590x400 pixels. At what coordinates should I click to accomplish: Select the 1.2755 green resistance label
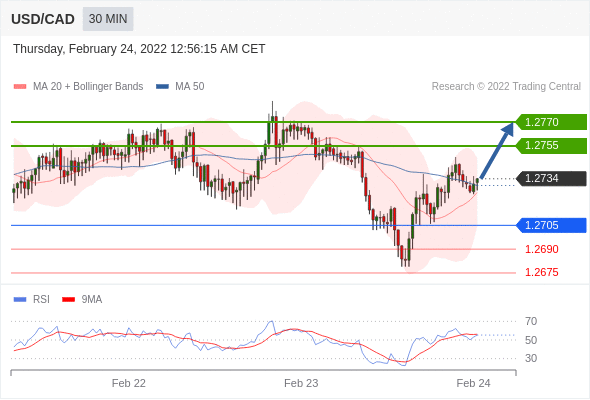551,146
